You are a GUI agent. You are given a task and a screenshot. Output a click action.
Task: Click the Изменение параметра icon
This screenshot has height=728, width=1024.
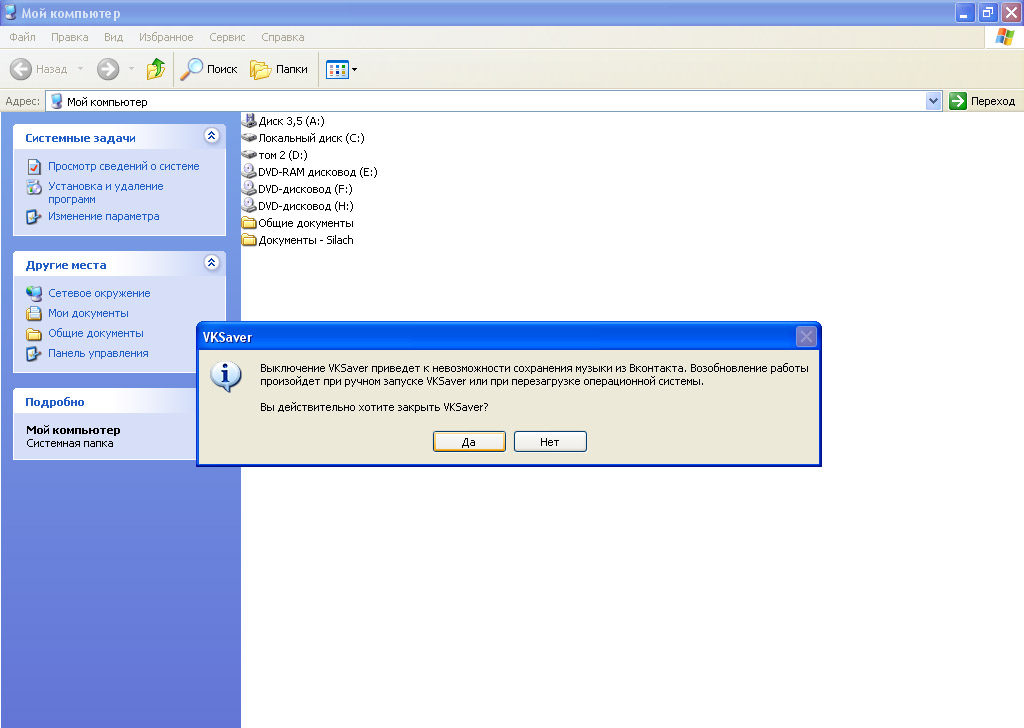tap(34, 217)
